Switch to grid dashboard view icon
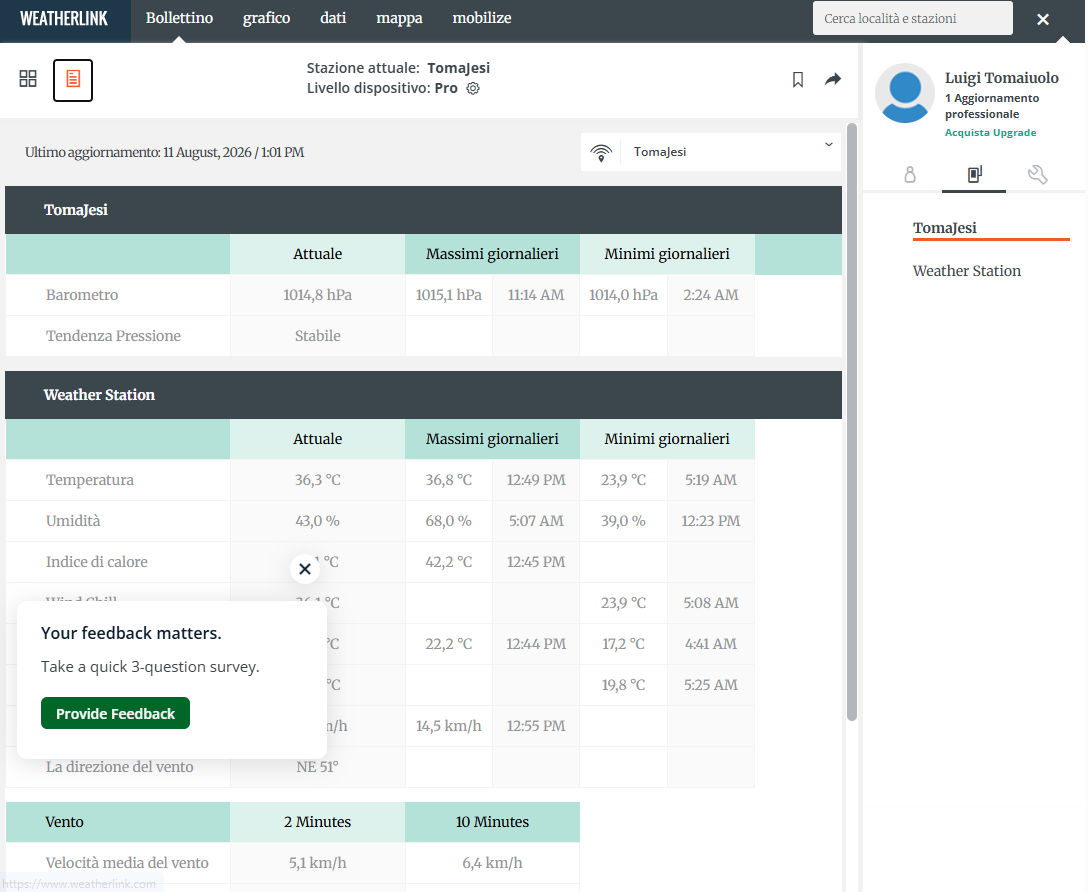The image size is (1088, 892). coord(28,79)
